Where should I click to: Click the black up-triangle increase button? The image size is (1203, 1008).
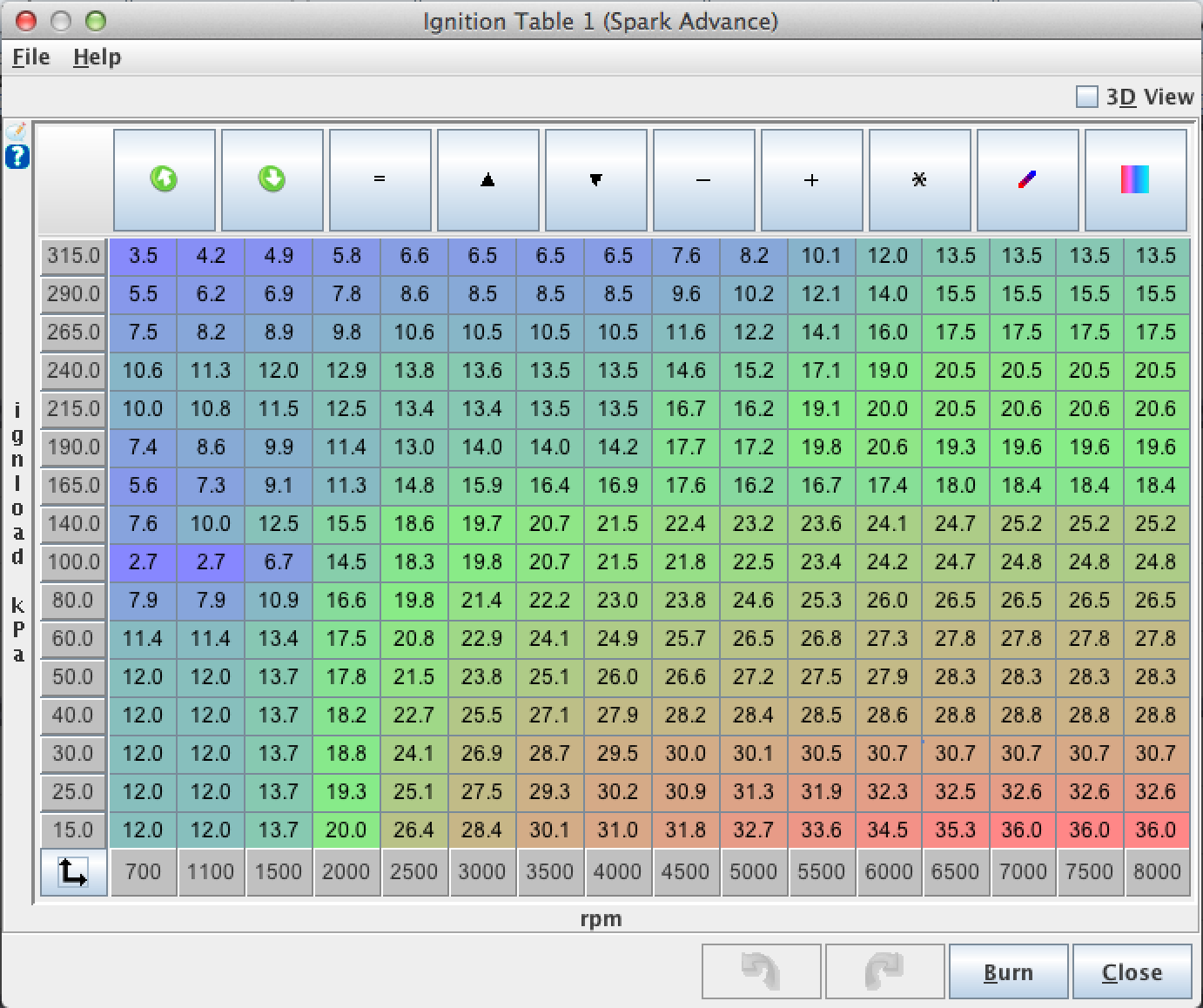tap(487, 179)
